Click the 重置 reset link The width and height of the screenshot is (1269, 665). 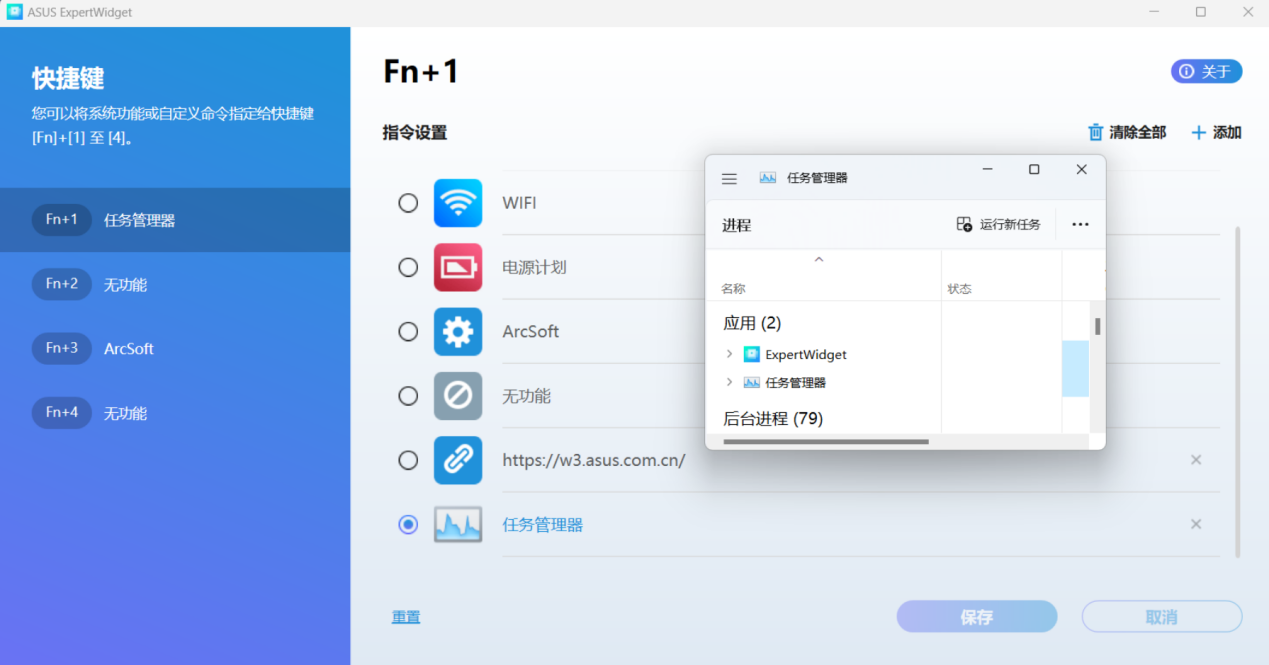(406, 617)
